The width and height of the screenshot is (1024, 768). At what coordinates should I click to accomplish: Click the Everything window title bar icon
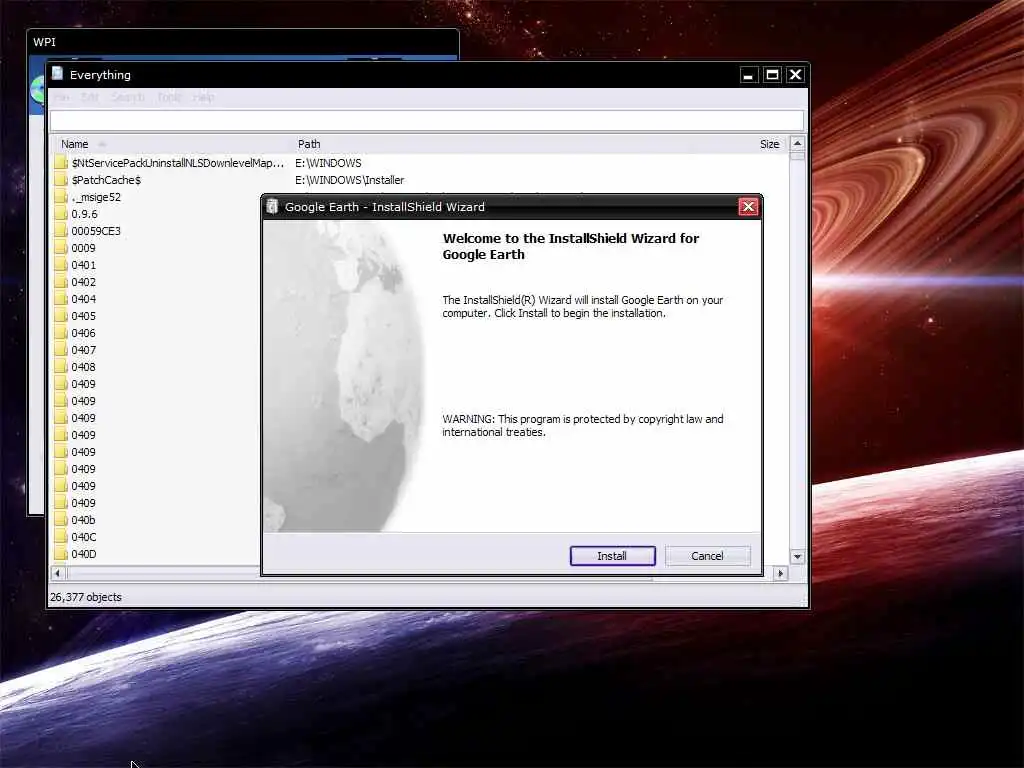pyautogui.click(x=57, y=74)
